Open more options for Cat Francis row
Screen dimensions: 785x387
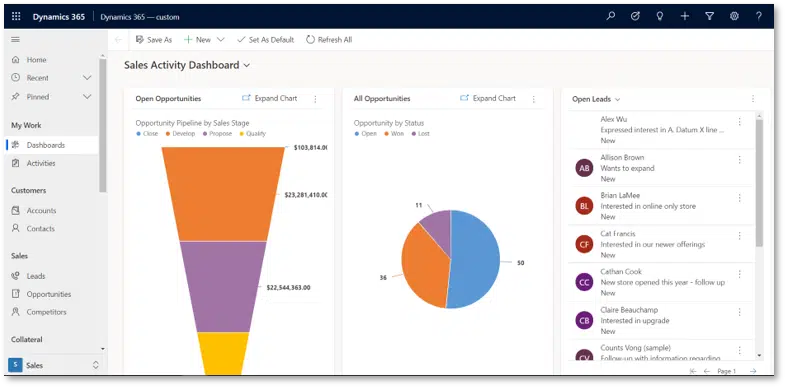(739, 236)
